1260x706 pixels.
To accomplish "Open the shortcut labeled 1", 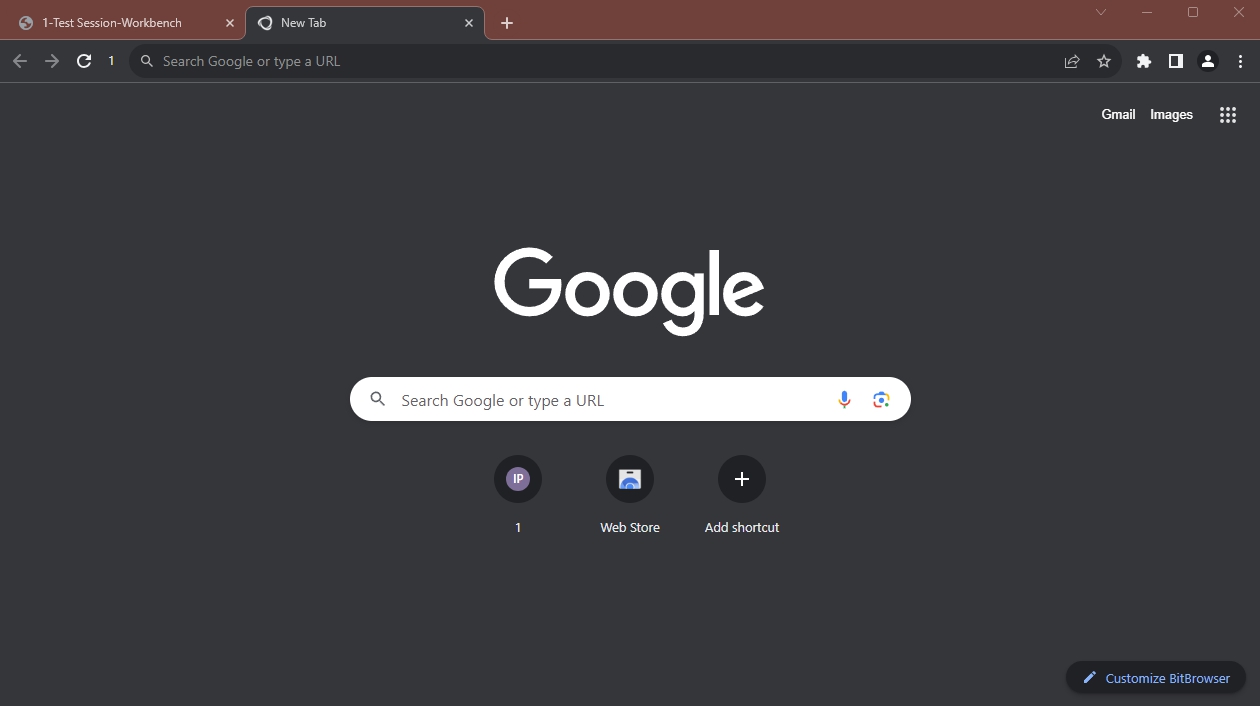I will (518, 496).
